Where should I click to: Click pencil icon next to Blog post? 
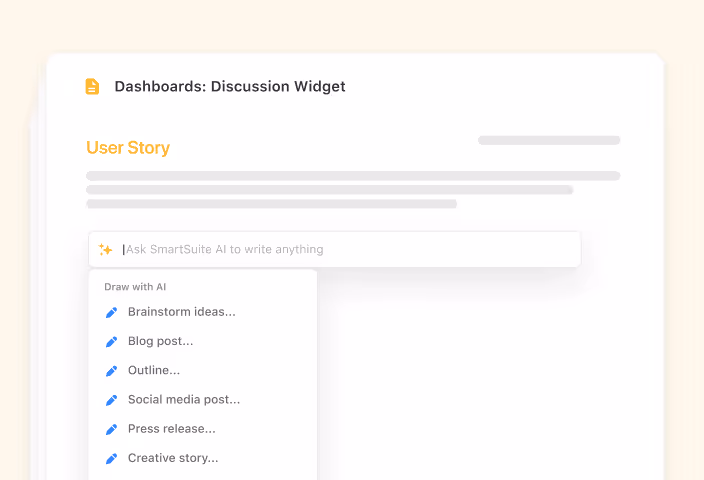point(111,341)
